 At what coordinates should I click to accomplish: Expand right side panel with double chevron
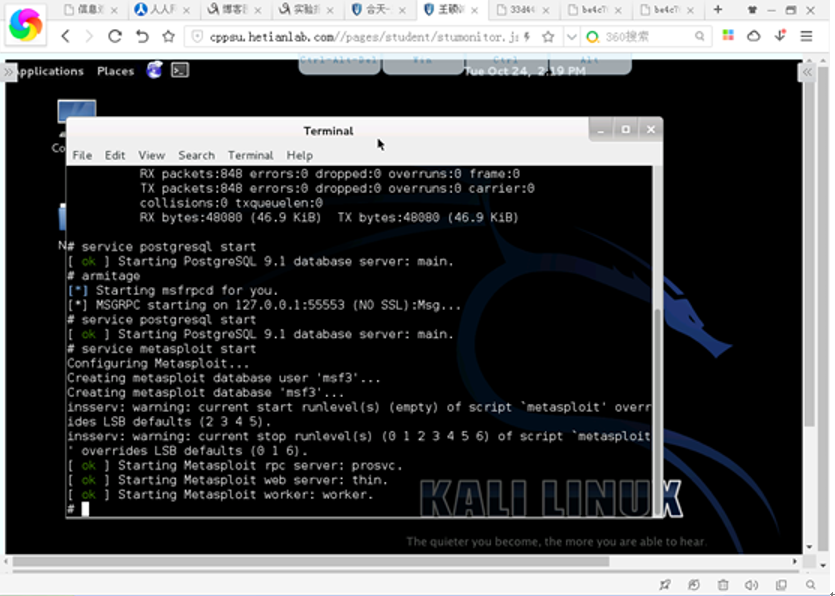(807, 72)
